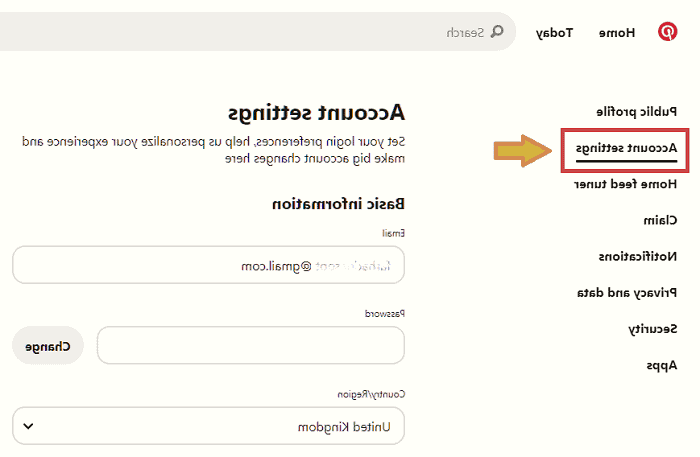Open Public profile settings
Viewport: 700px width, 457px height.
[x=638, y=111]
